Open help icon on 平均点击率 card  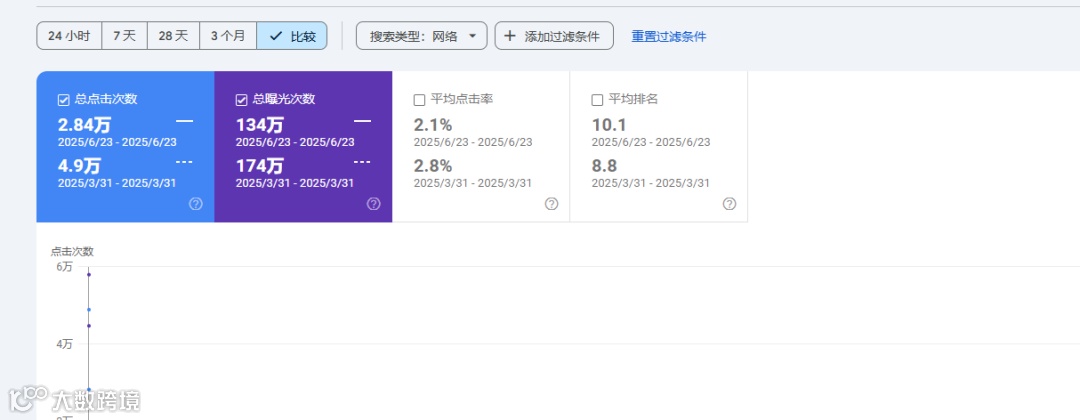(x=551, y=204)
